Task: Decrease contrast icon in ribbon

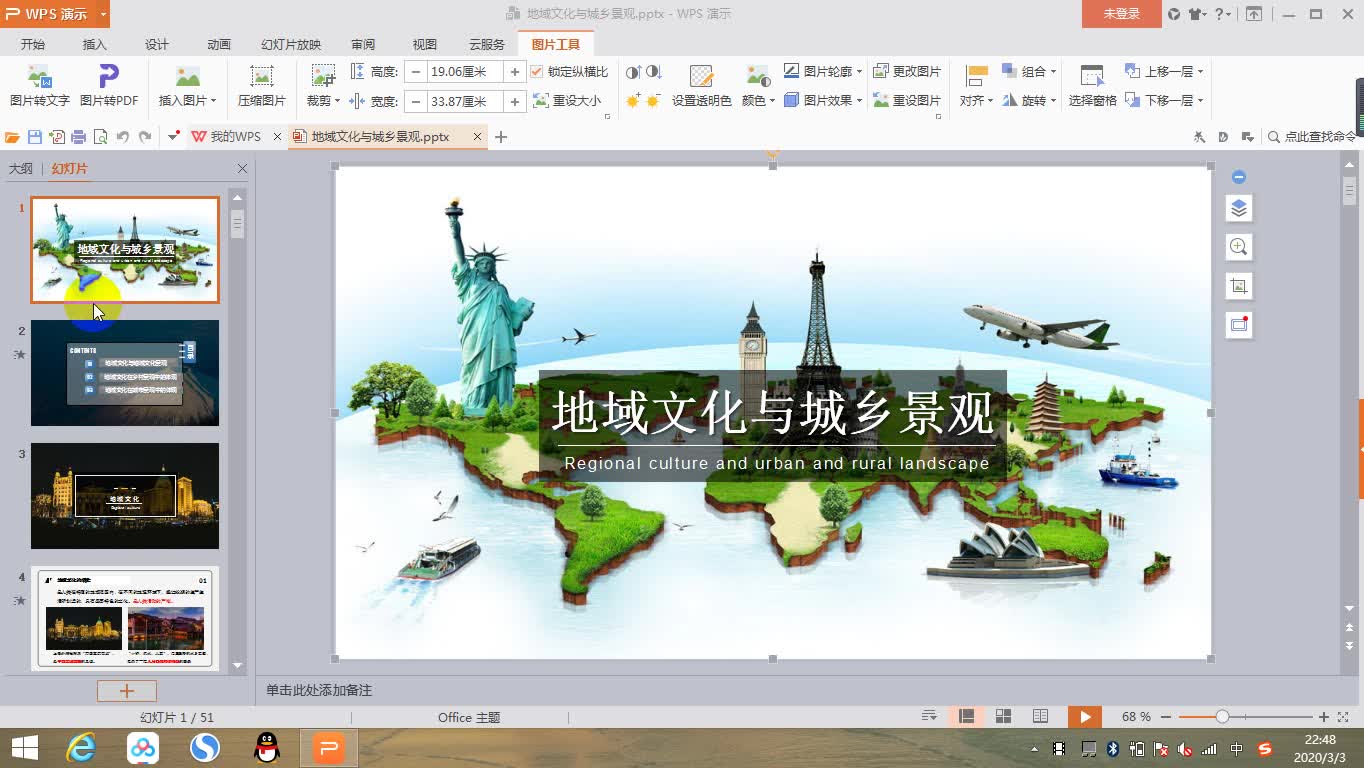Action: [x=654, y=72]
